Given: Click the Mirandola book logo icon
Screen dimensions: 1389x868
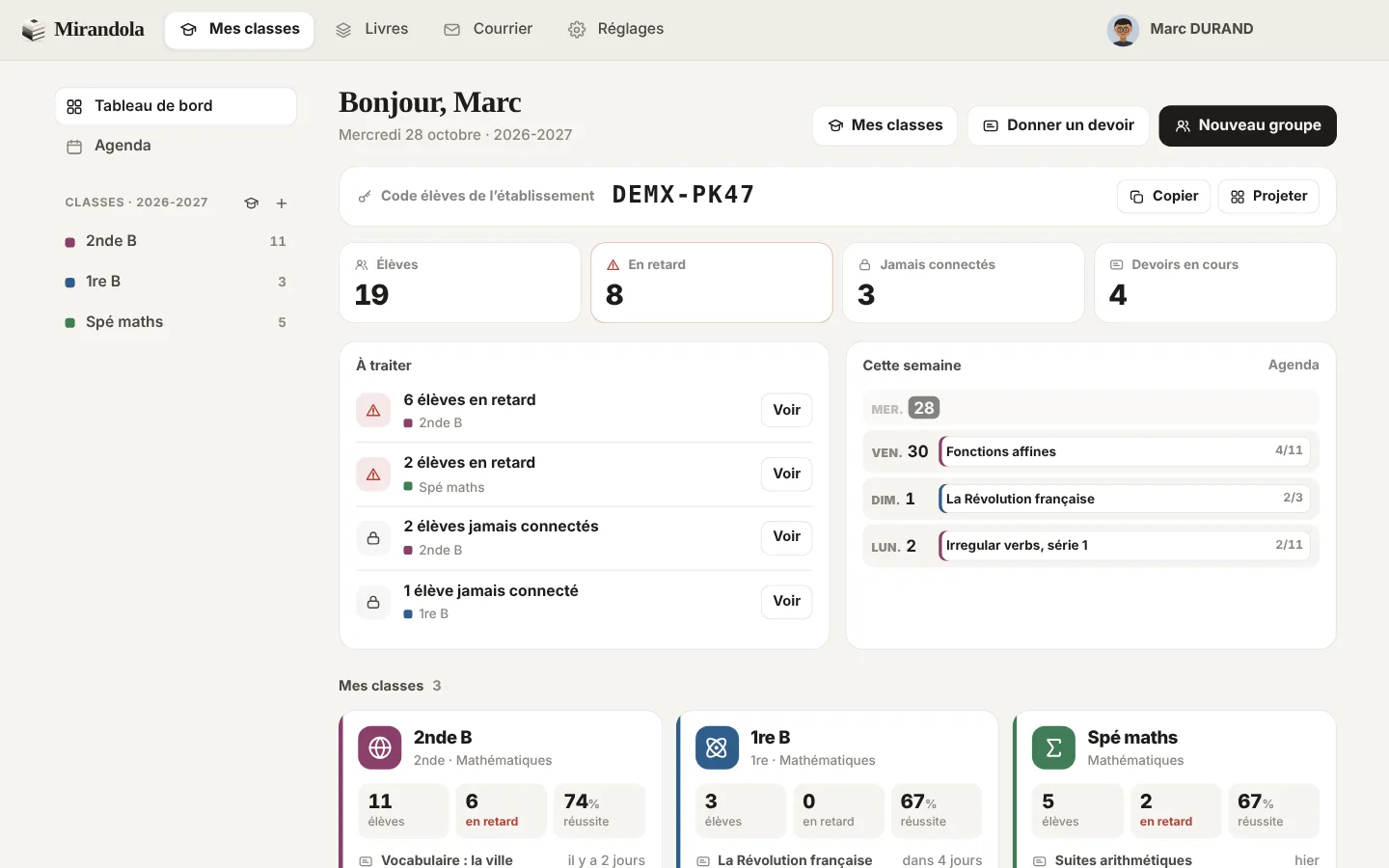Looking at the screenshot, I should 34,30.
